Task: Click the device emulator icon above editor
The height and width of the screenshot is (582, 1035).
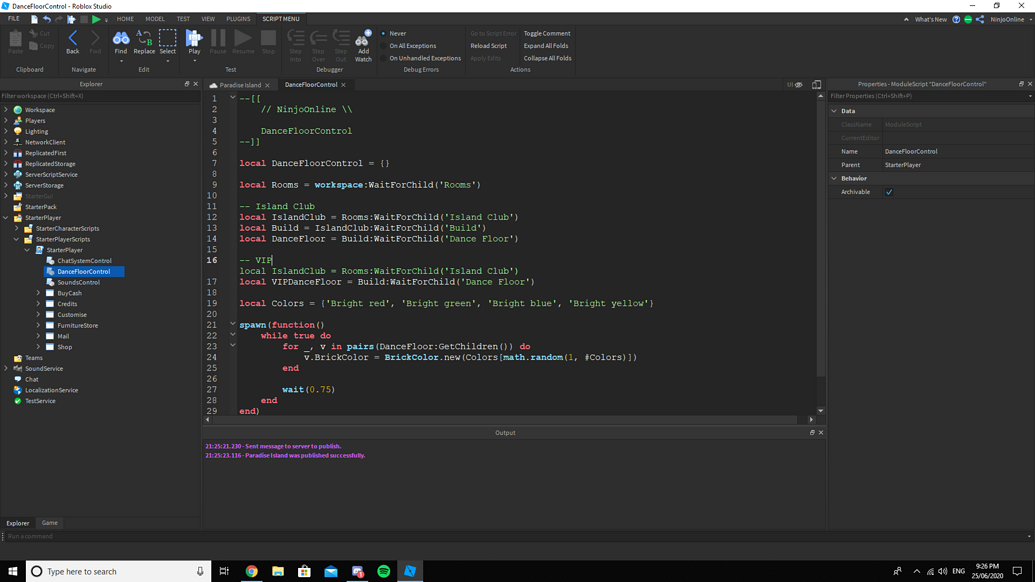Action: tap(817, 84)
